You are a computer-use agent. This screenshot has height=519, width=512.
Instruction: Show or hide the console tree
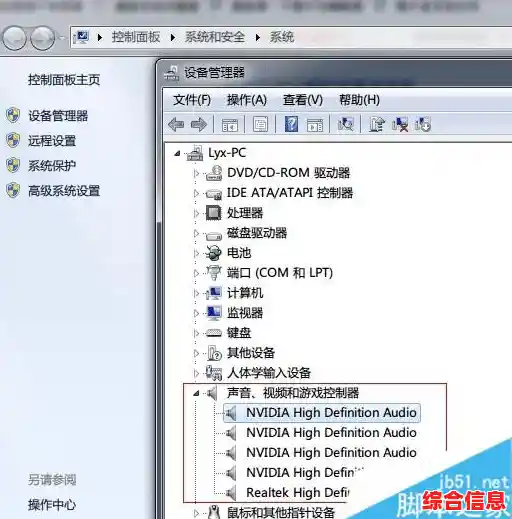(x=230, y=125)
